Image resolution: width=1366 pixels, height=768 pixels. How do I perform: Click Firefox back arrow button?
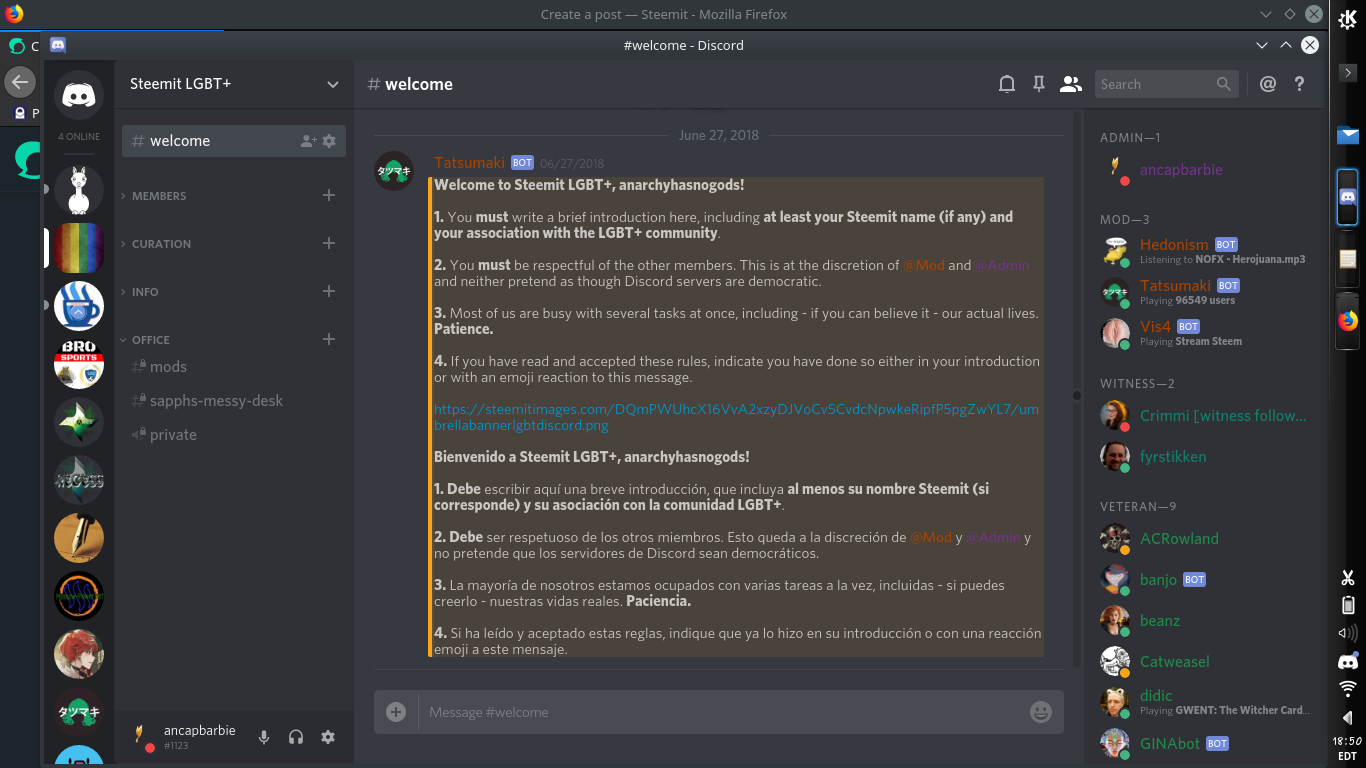pyautogui.click(x=19, y=82)
